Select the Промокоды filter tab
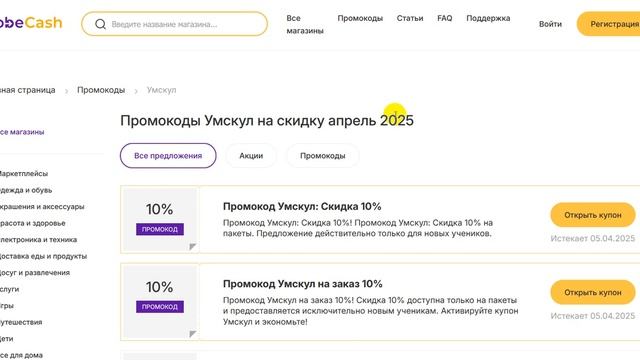The width and height of the screenshot is (640, 360). click(322, 156)
